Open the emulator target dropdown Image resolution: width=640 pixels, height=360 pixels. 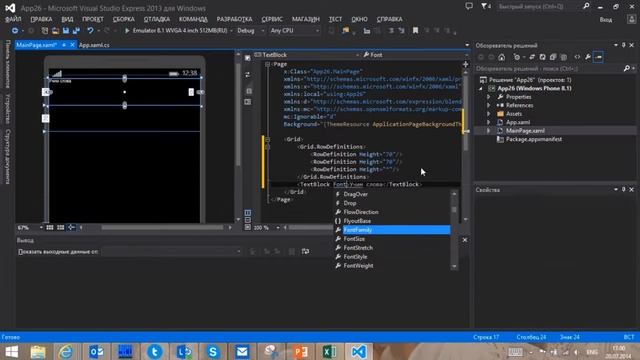(x=231, y=31)
